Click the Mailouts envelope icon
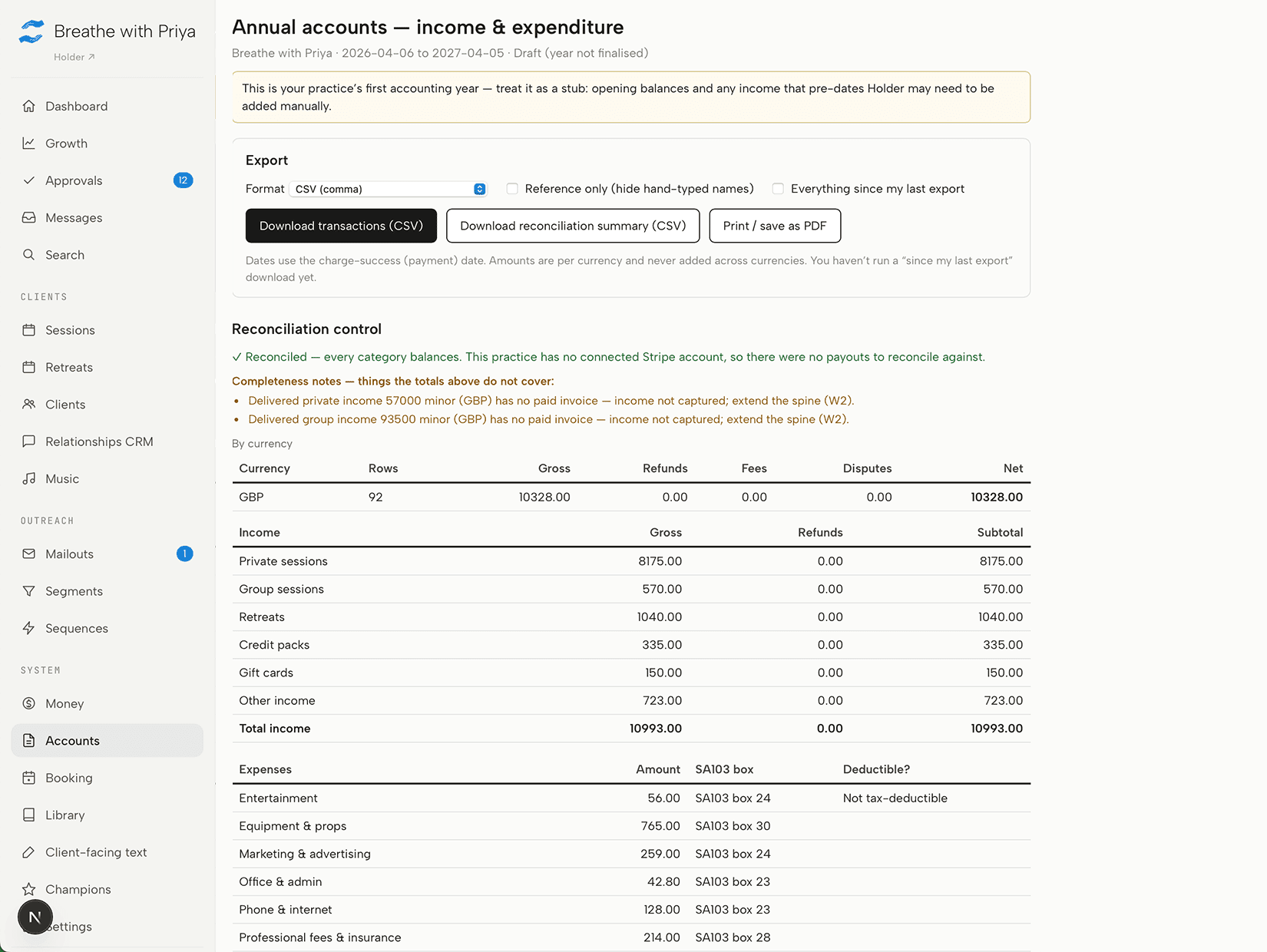The image size is (1267, 952). 29,554
